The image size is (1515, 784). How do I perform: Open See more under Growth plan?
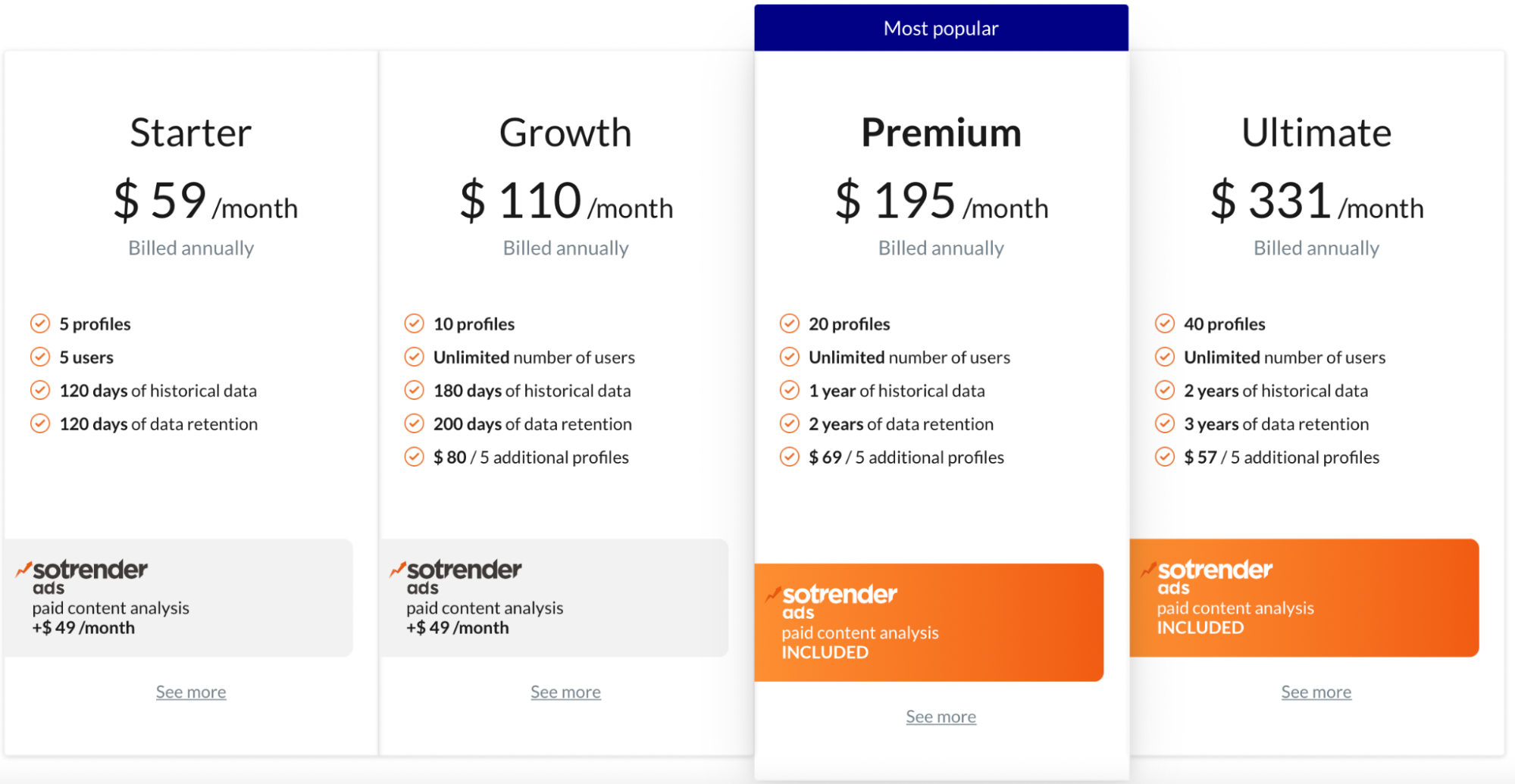565,692
